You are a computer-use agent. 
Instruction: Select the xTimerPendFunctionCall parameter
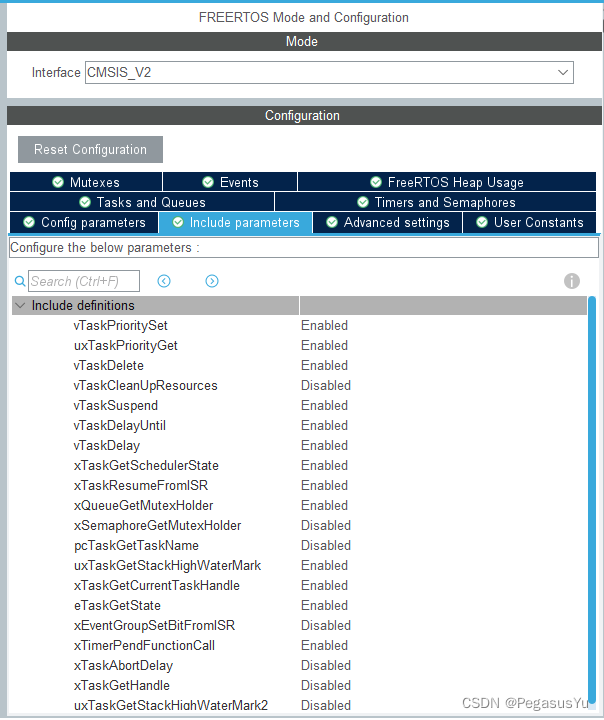click(x=144, y=645)
